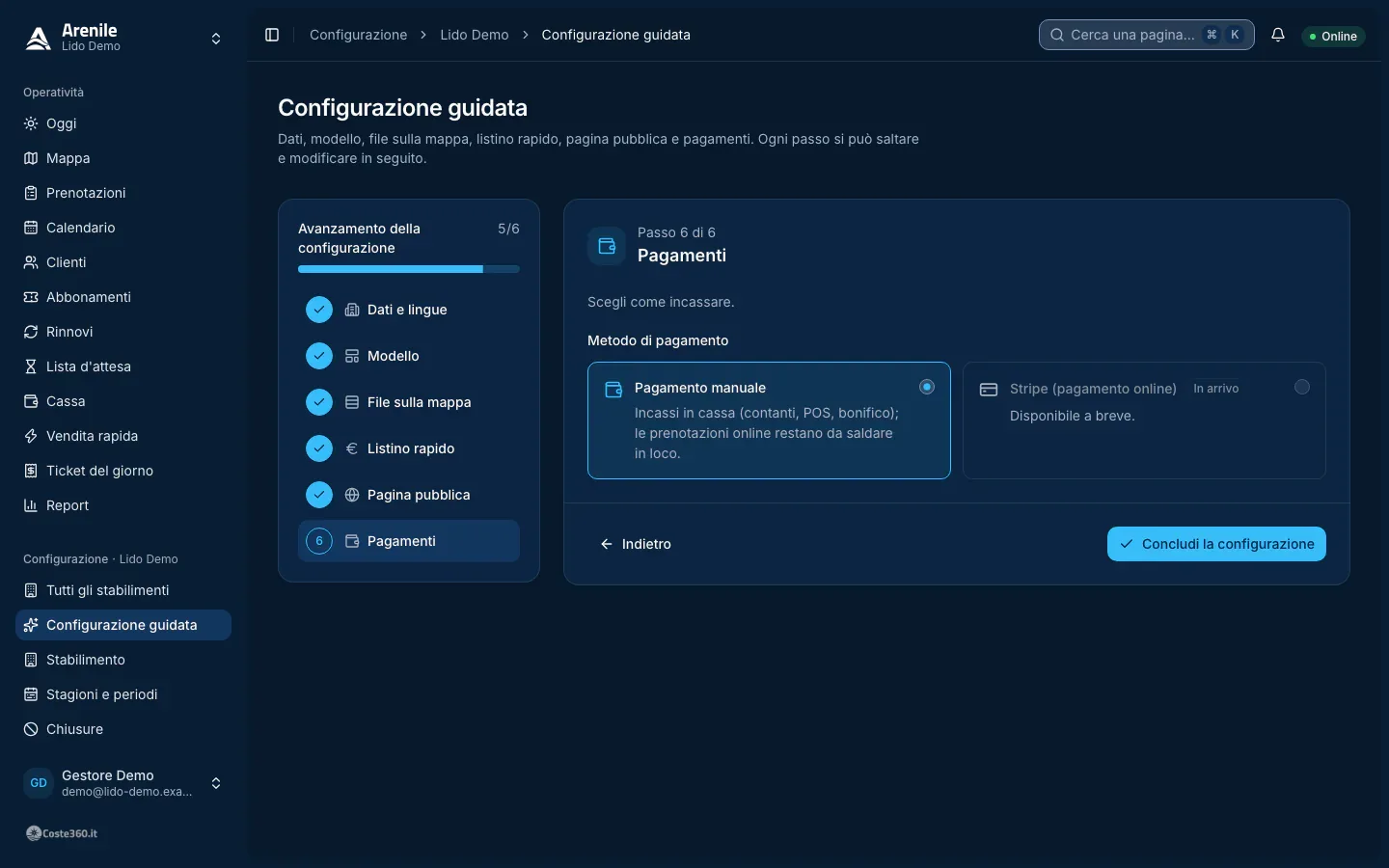Click the Arenile logo icon
The width and height of the screenshot is (1389, 868).
pyautogui.click(x=39, y=38)
